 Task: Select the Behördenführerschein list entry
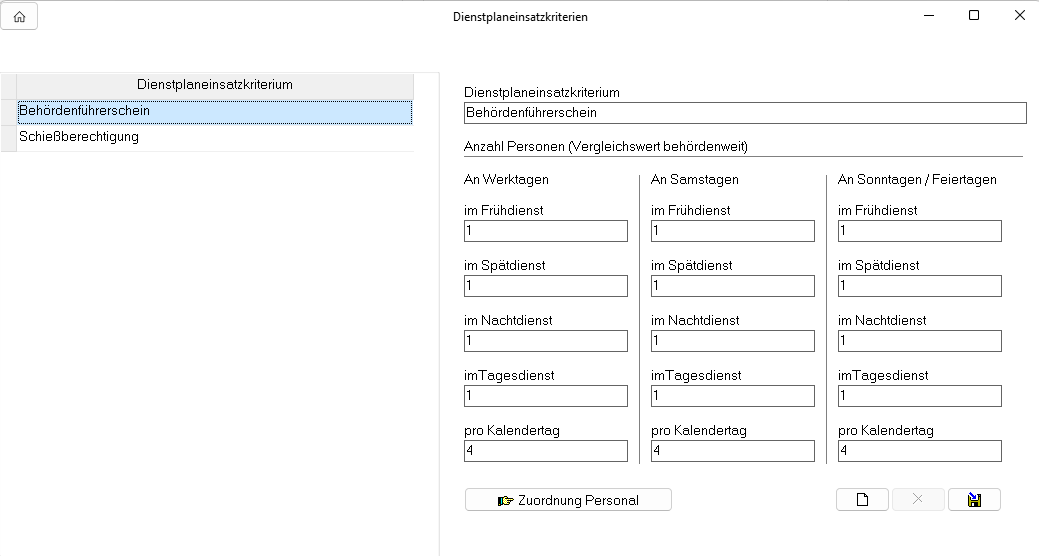tap(214, 111)
